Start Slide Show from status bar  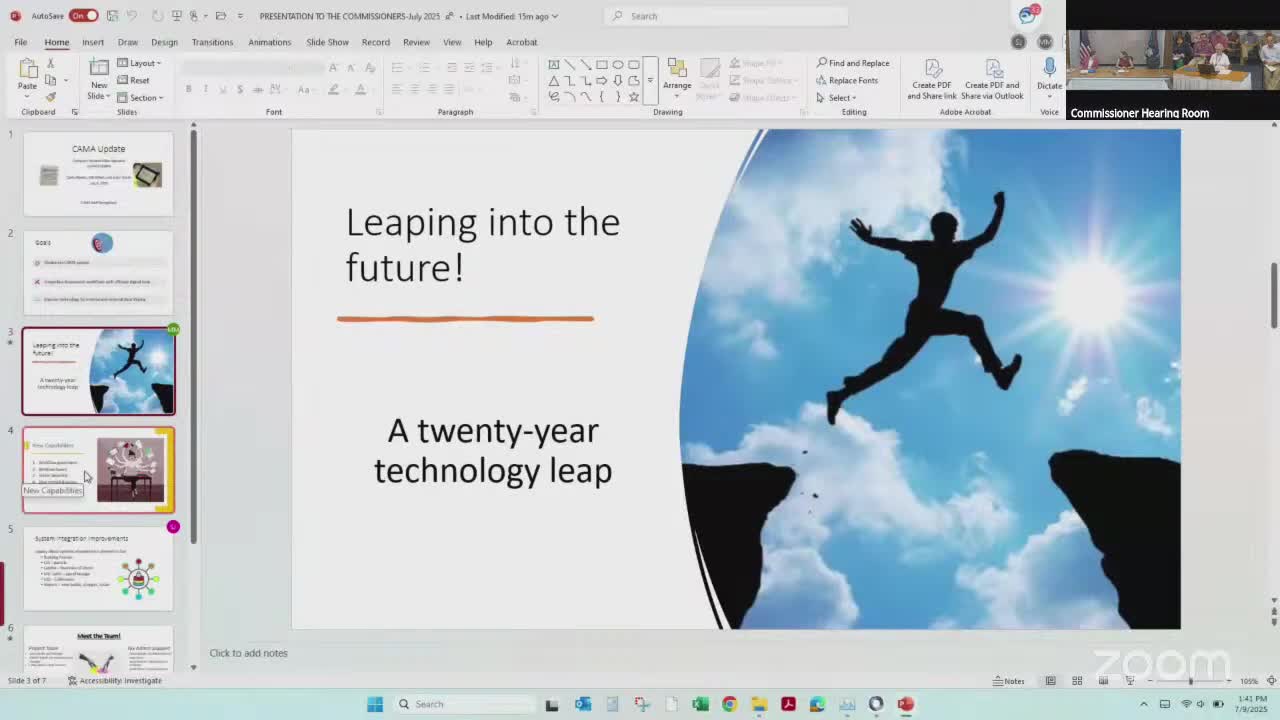click(x=1130, y=681)
